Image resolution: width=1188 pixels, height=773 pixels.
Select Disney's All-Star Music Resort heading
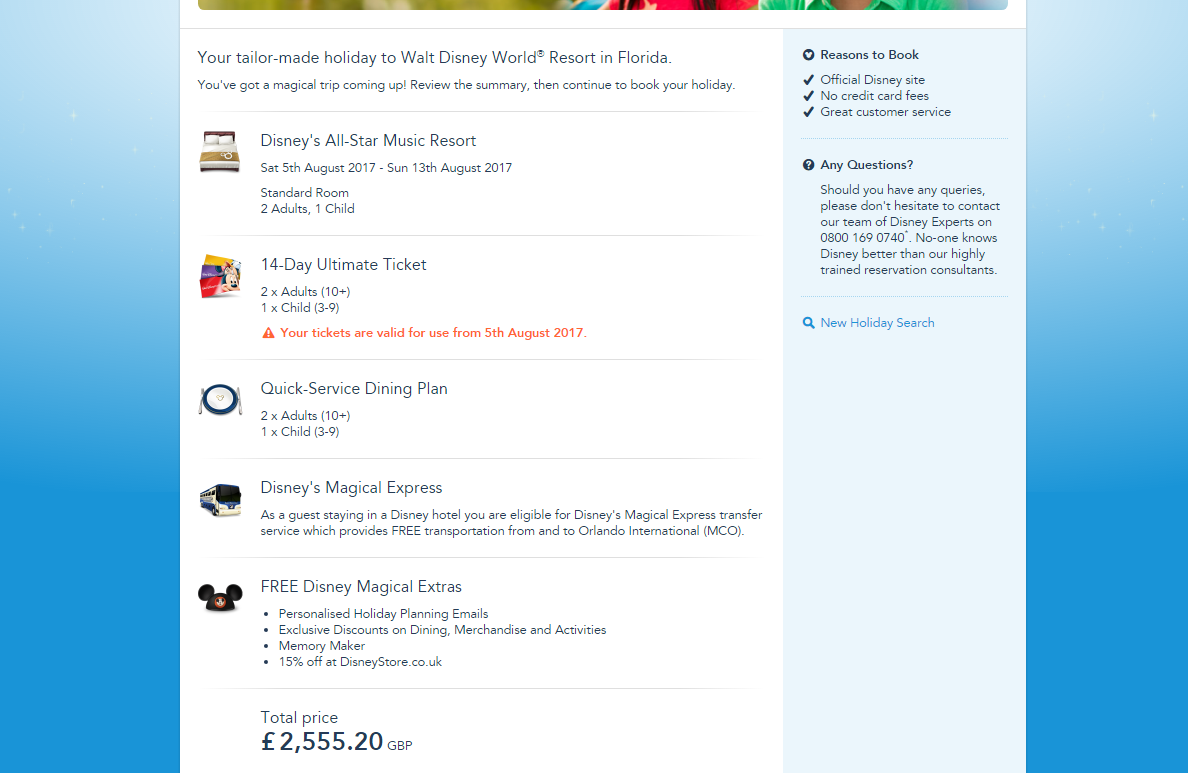tap(368, 141)
